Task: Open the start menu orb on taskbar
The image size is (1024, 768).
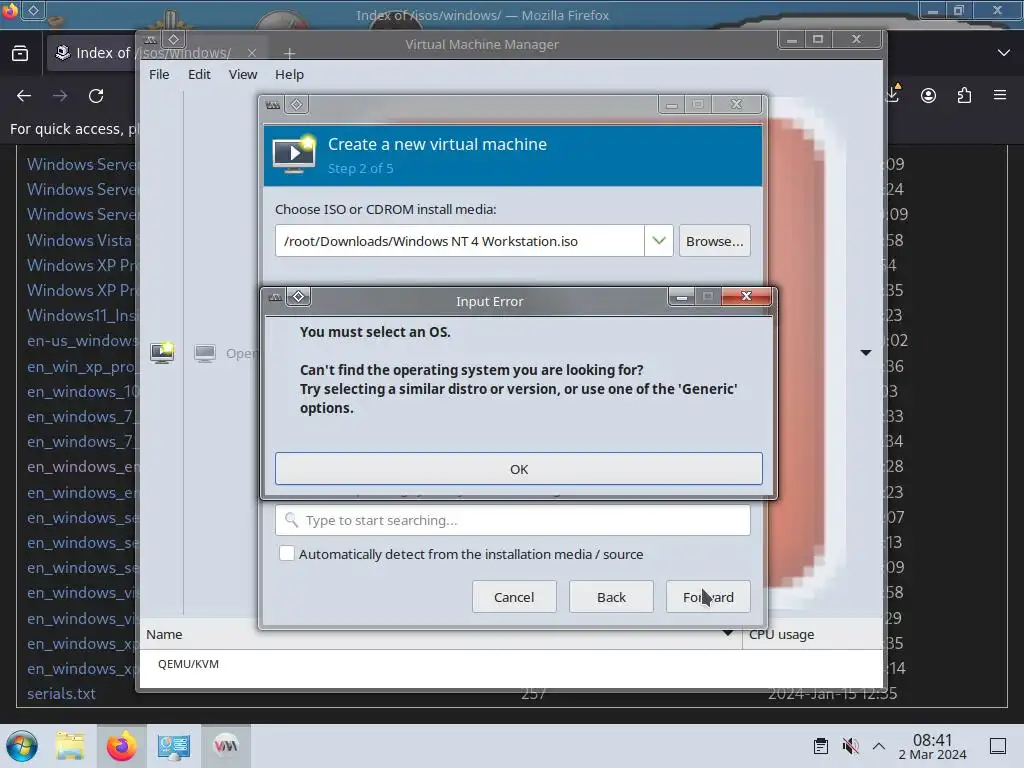Action: (x=22, y=746)
